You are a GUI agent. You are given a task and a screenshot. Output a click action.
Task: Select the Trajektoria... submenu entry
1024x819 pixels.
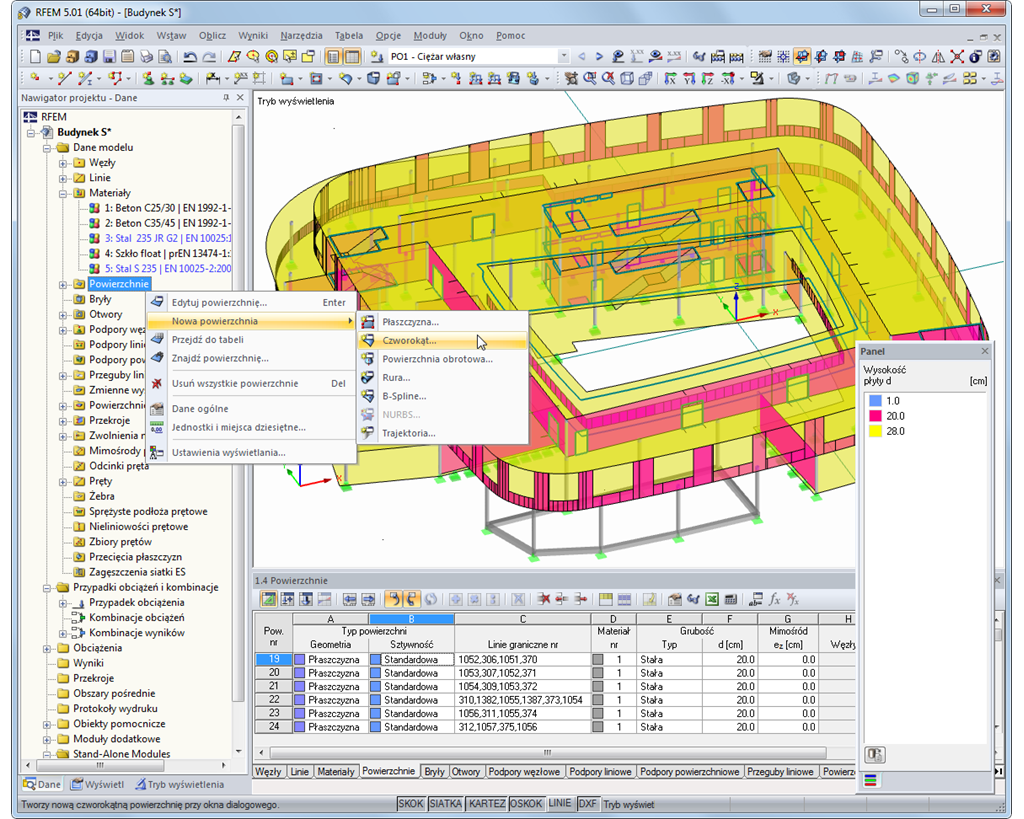[443, 433]
